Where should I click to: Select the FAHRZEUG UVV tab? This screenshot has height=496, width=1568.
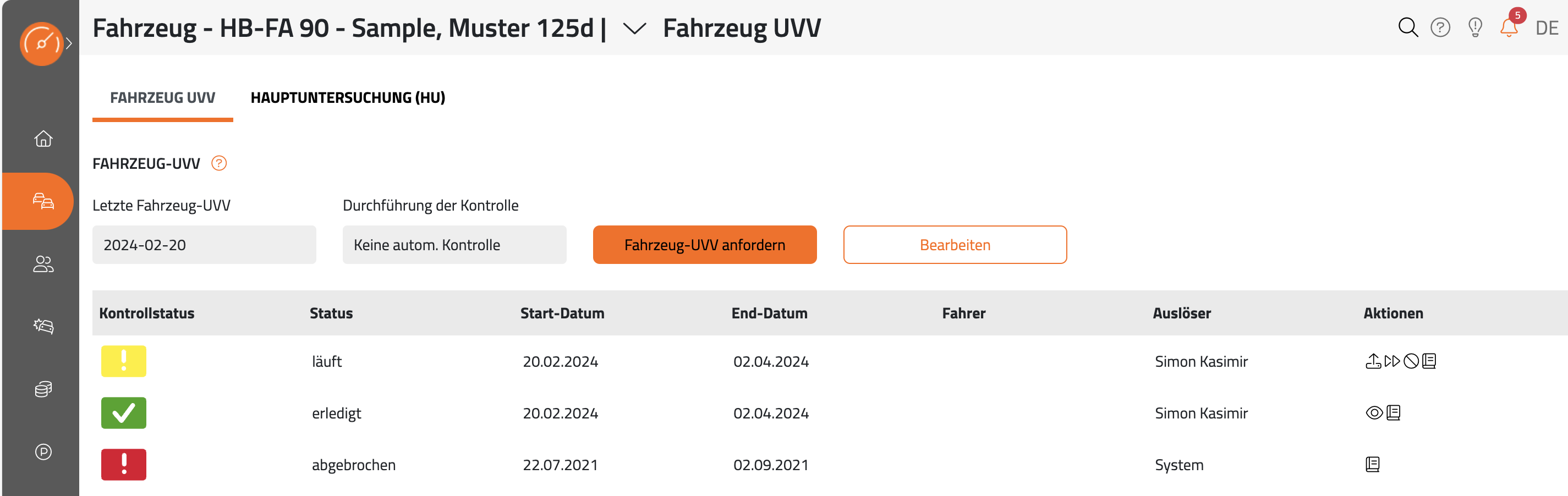(x=162, y=97)
